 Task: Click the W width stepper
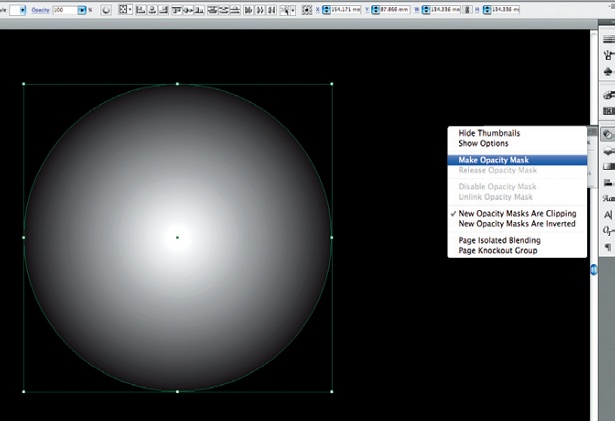click(426, 10)
